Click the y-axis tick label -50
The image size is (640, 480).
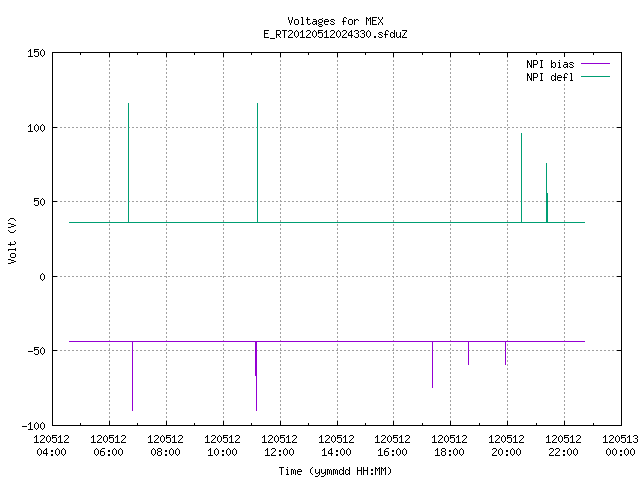[x=36, y=351]
